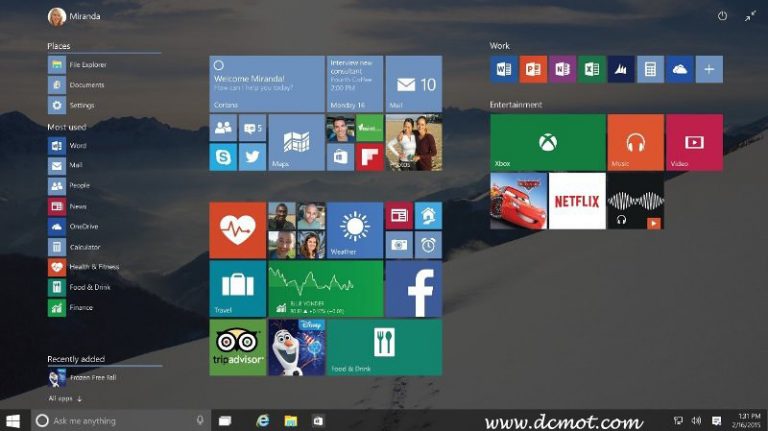Open the Flipboard tile
This screenshot has height=431, width=768.
(x=370, y=157)
